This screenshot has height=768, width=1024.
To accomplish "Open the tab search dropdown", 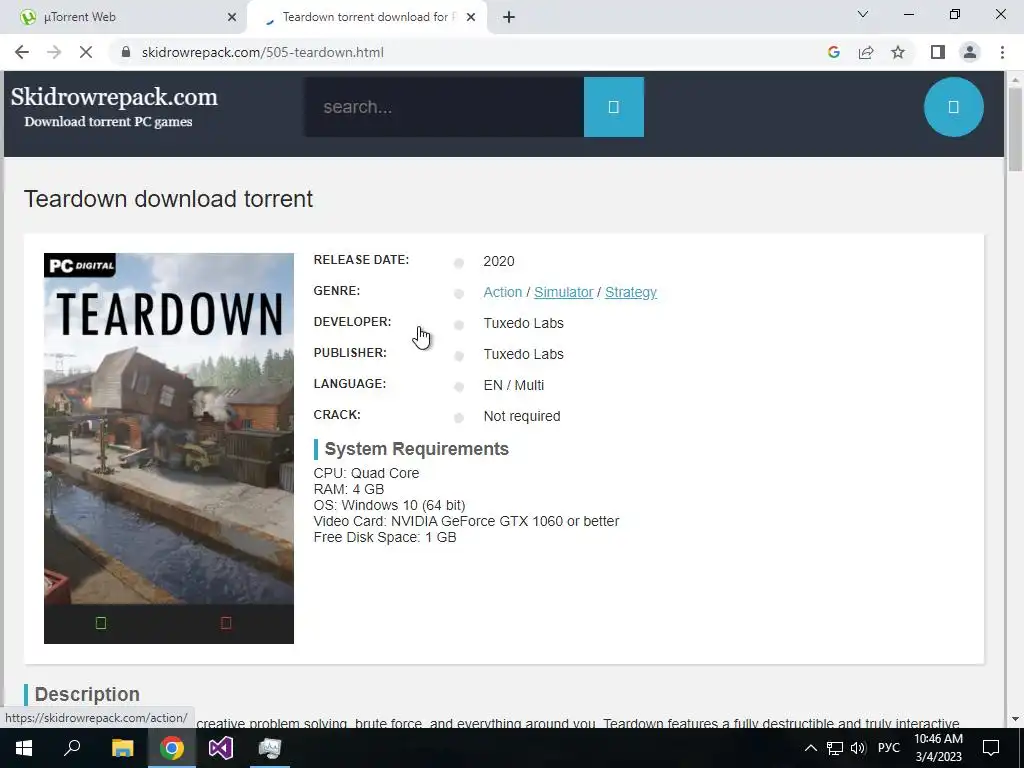I will click(863, 14).
